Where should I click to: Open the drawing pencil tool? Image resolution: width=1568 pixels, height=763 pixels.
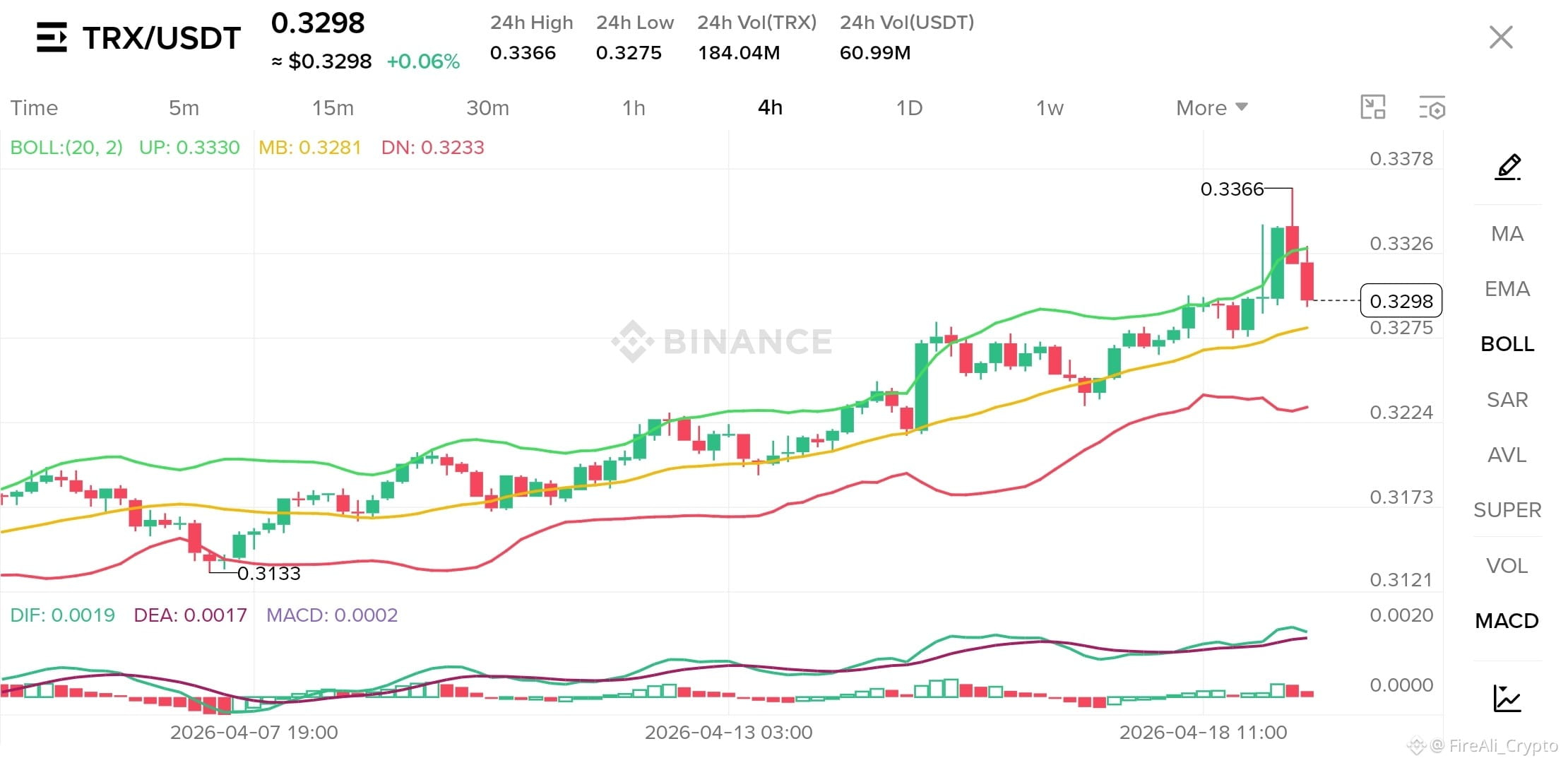point(1508,167)
